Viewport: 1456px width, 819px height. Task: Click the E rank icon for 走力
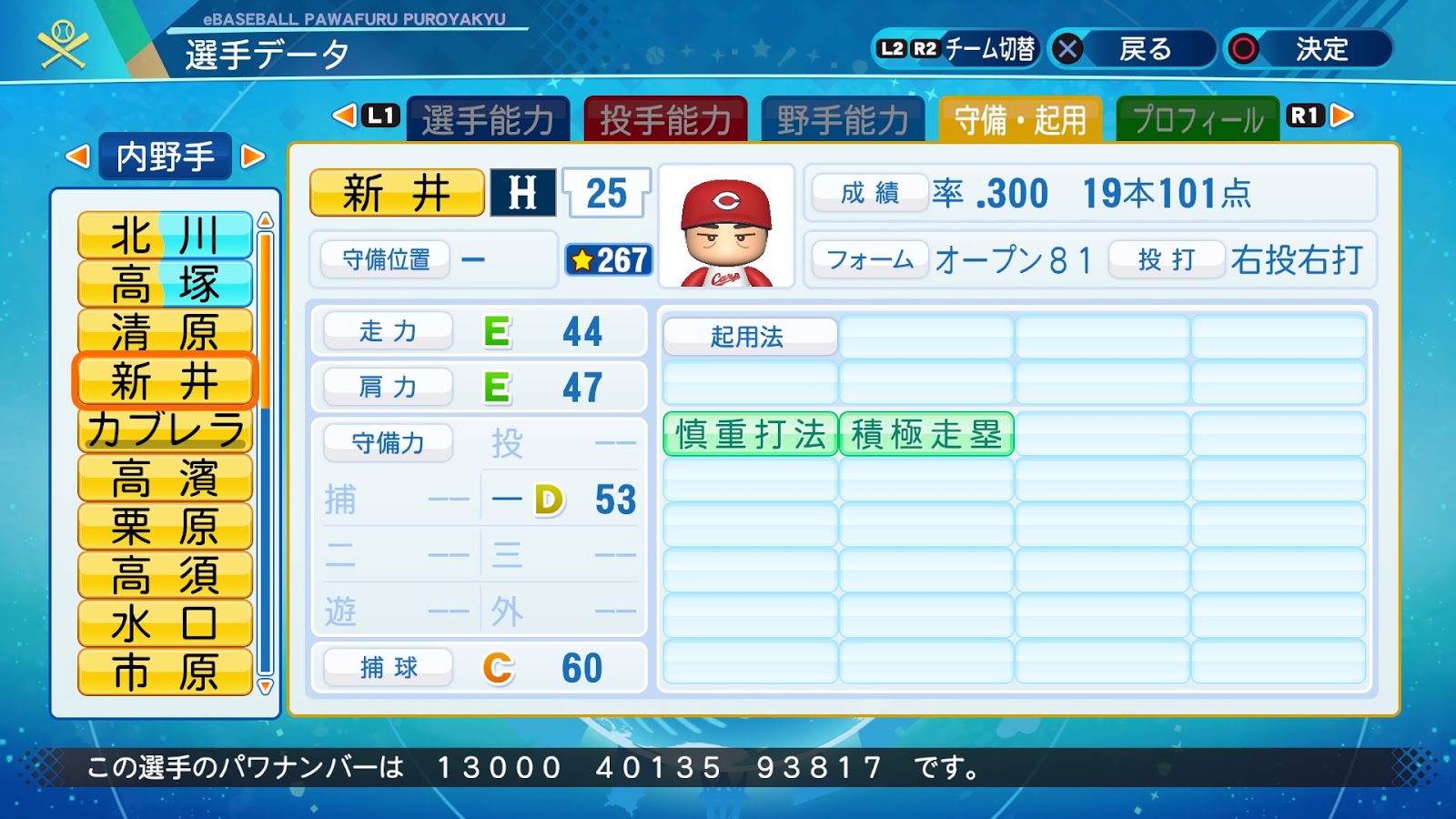[497, 331]
